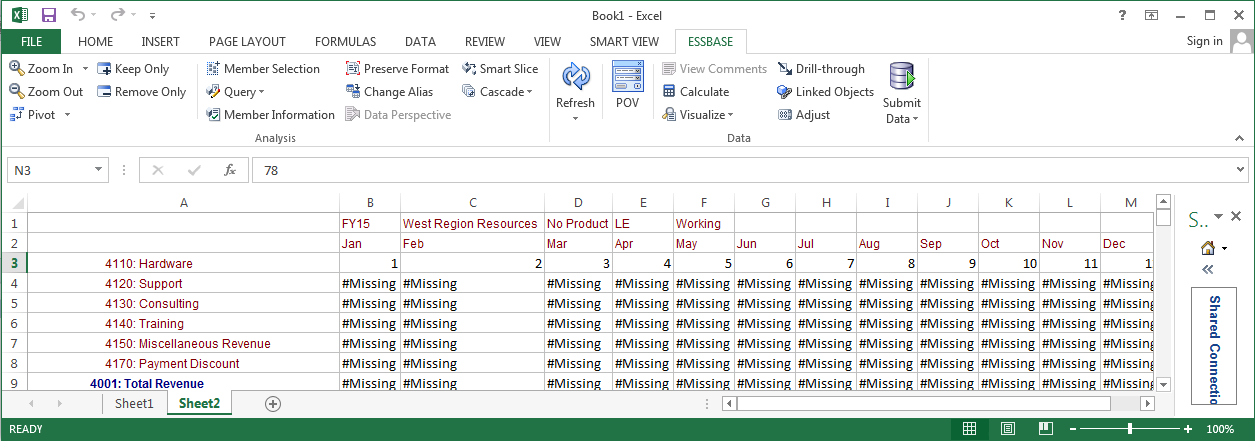Switch to Page Break Preview
The image size is (1255, 441).
point(1046,429)
